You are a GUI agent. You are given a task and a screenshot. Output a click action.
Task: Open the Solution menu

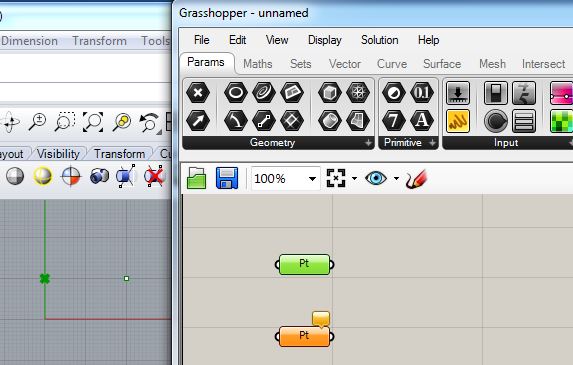pyautogui.click(x=379, y=40)
